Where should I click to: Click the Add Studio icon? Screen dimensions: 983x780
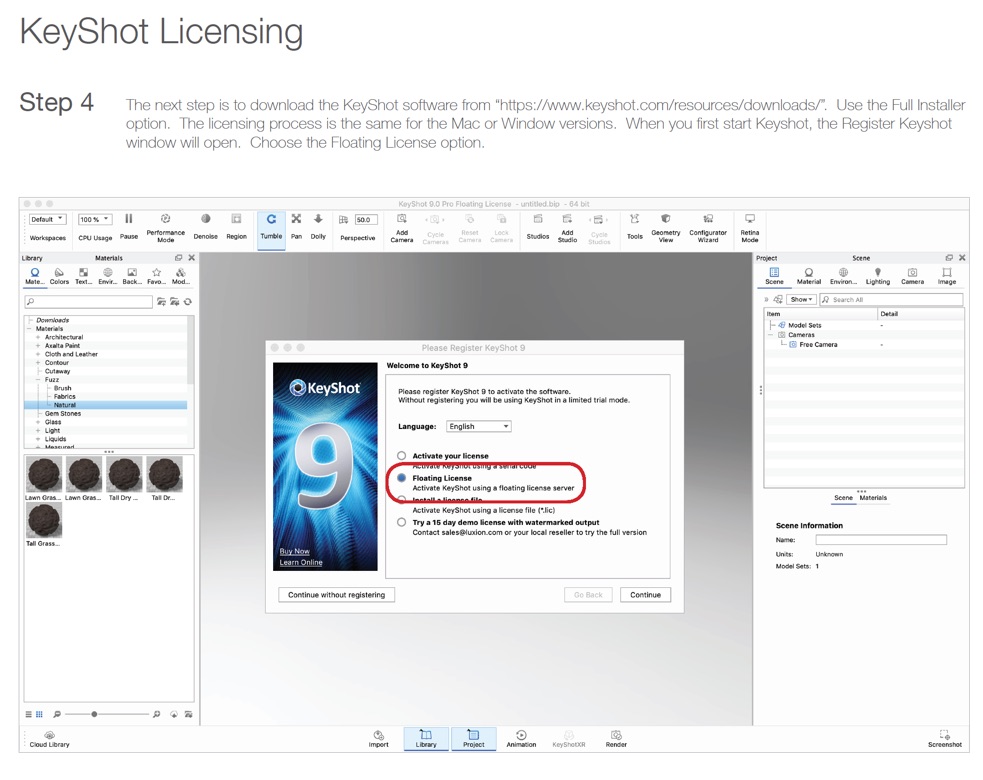pyautogui.click(x=567, y=219)
